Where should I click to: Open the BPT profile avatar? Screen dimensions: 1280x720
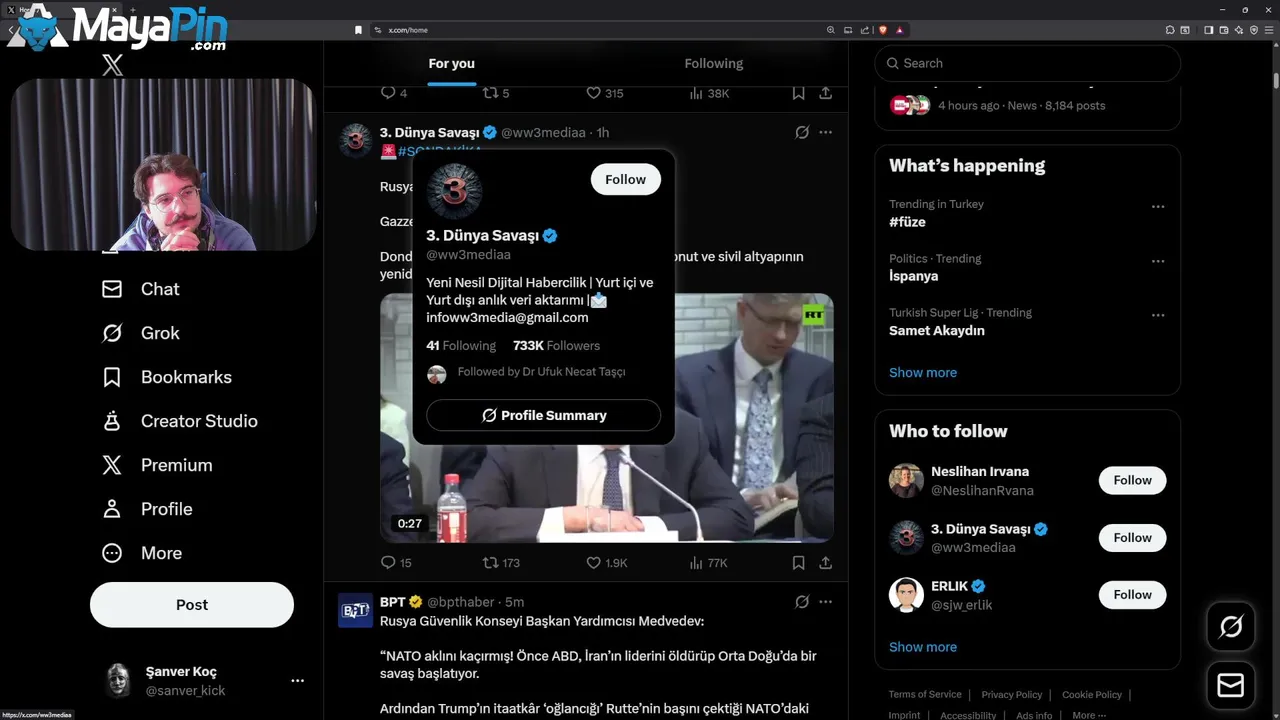coord(356,610)
